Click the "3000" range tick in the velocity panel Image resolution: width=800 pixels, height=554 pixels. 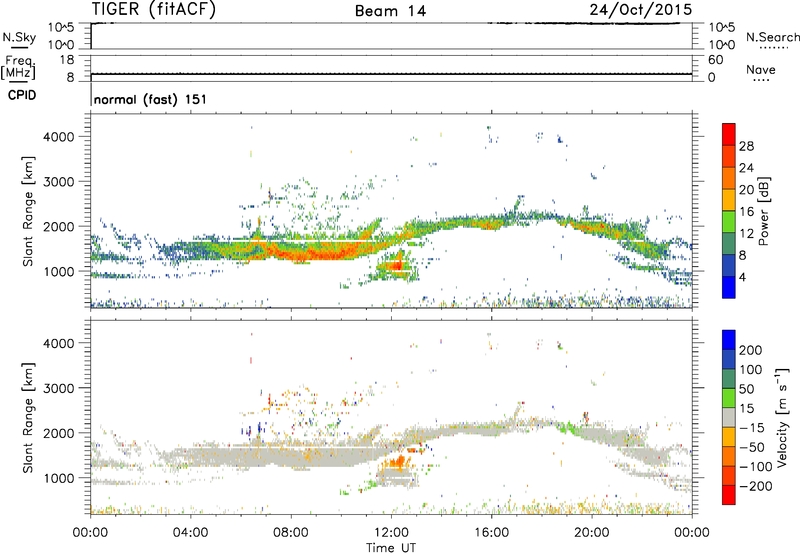tap(59, 388)
